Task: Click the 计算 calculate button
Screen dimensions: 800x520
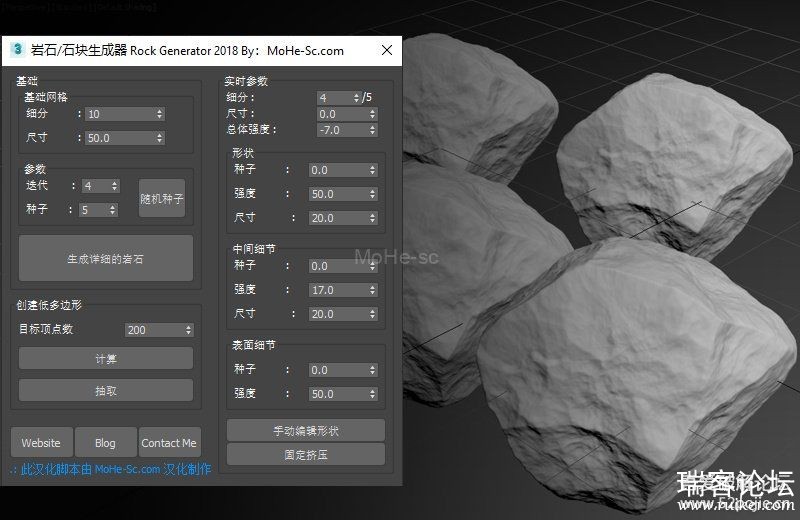Action: coord(106,358)
